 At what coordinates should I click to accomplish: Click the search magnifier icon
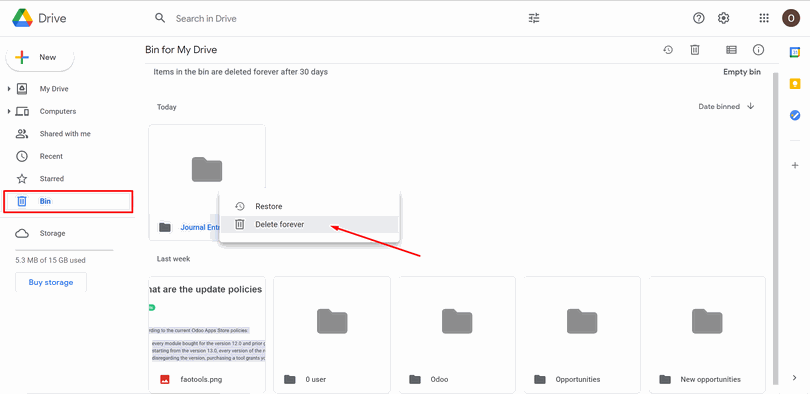point(160,18)
